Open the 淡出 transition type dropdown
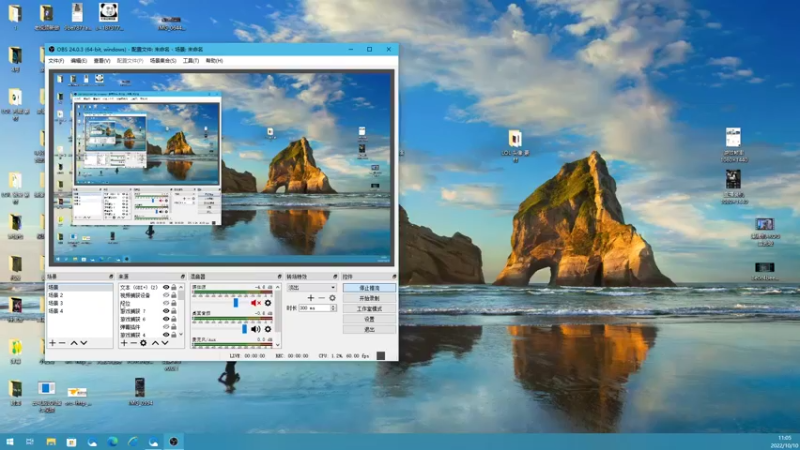800x450 pixels. (x=311, y=288)
